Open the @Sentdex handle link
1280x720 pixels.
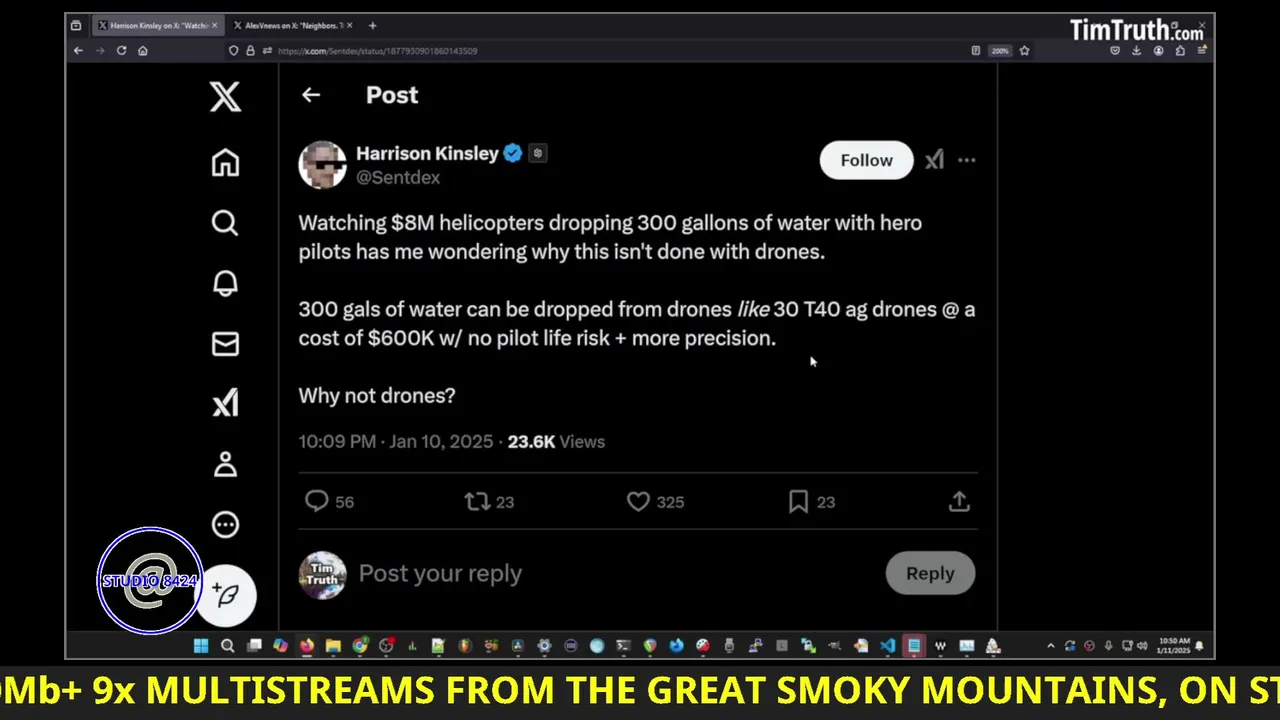[x=398, y=177]
